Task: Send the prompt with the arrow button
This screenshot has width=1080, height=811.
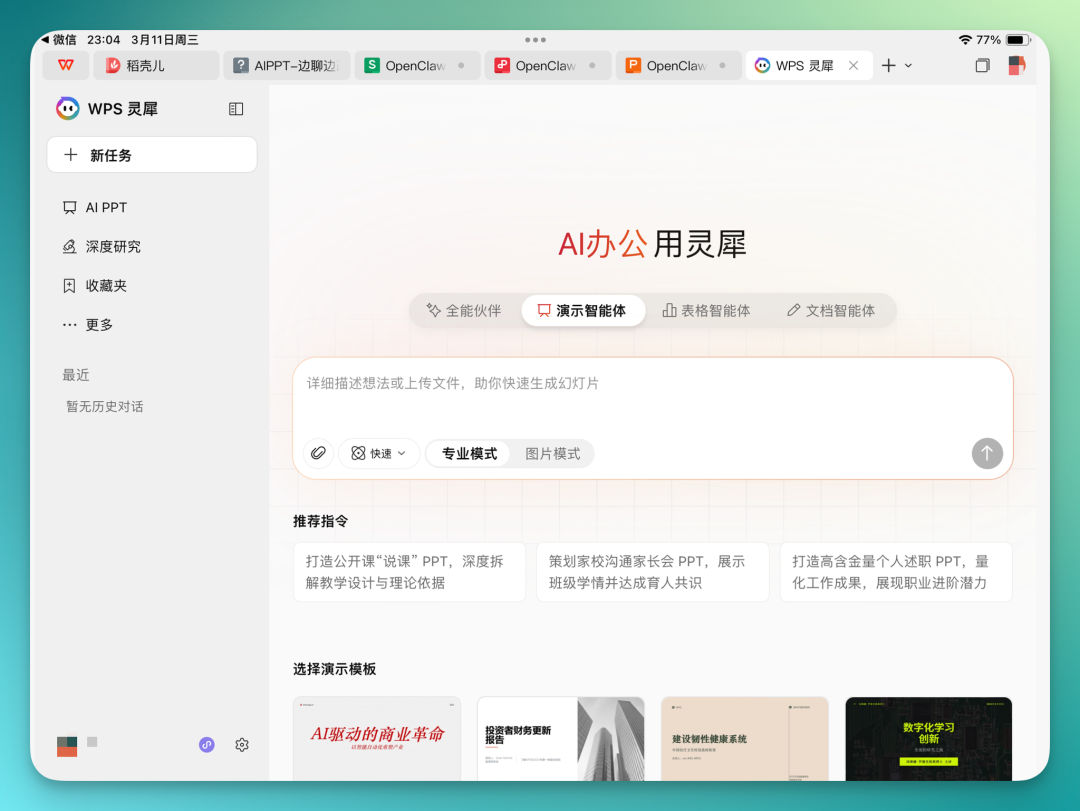Action: coord(987,453)
